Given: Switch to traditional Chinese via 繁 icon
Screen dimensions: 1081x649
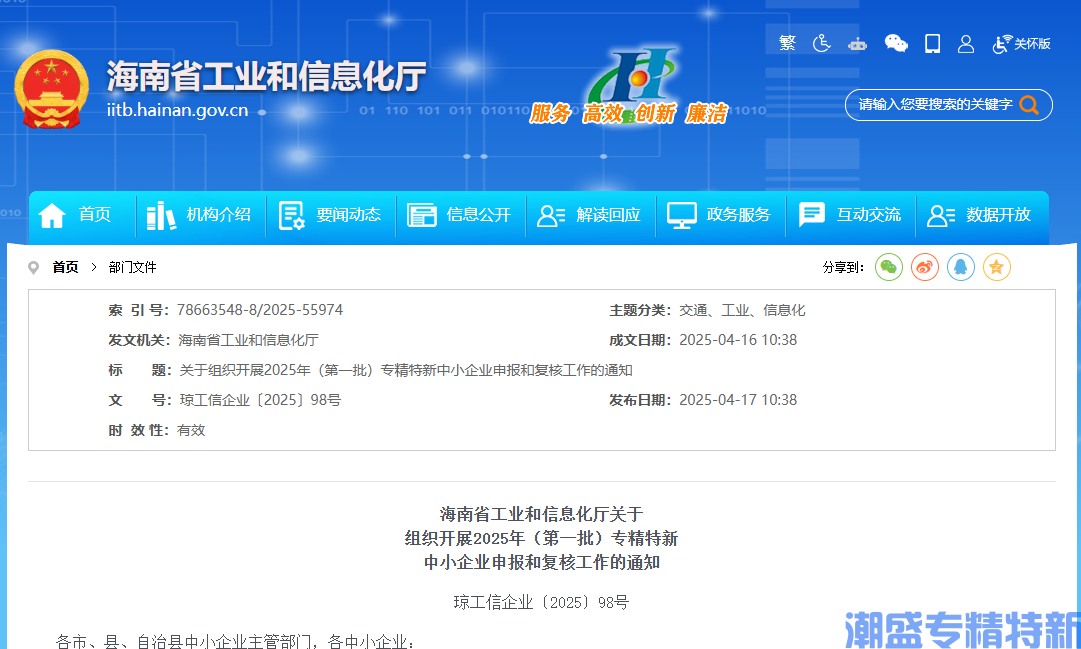Looking at the screenshot, I should (787, 43).
